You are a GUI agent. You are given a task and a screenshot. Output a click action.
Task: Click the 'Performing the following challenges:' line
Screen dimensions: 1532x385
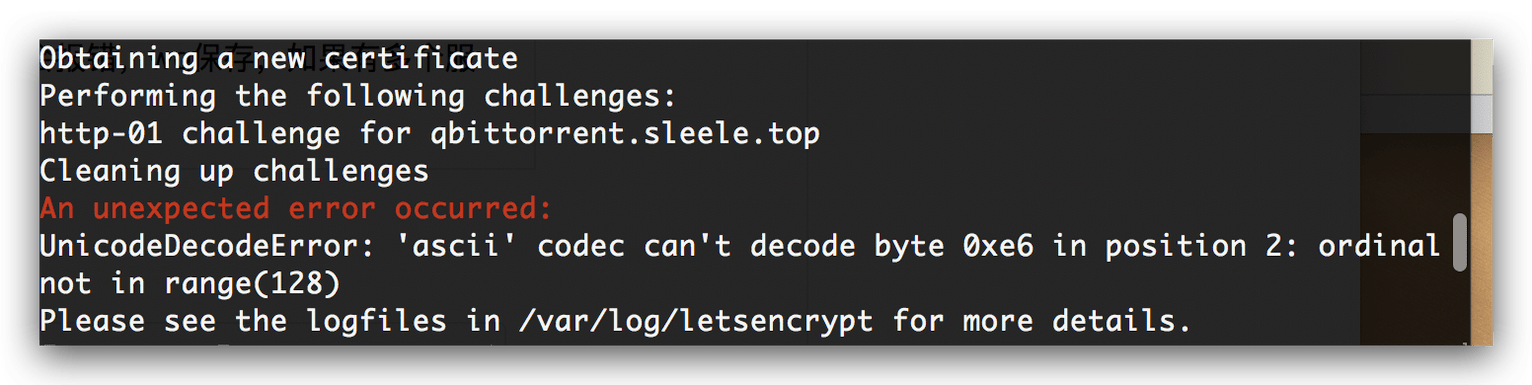[359, 96]
